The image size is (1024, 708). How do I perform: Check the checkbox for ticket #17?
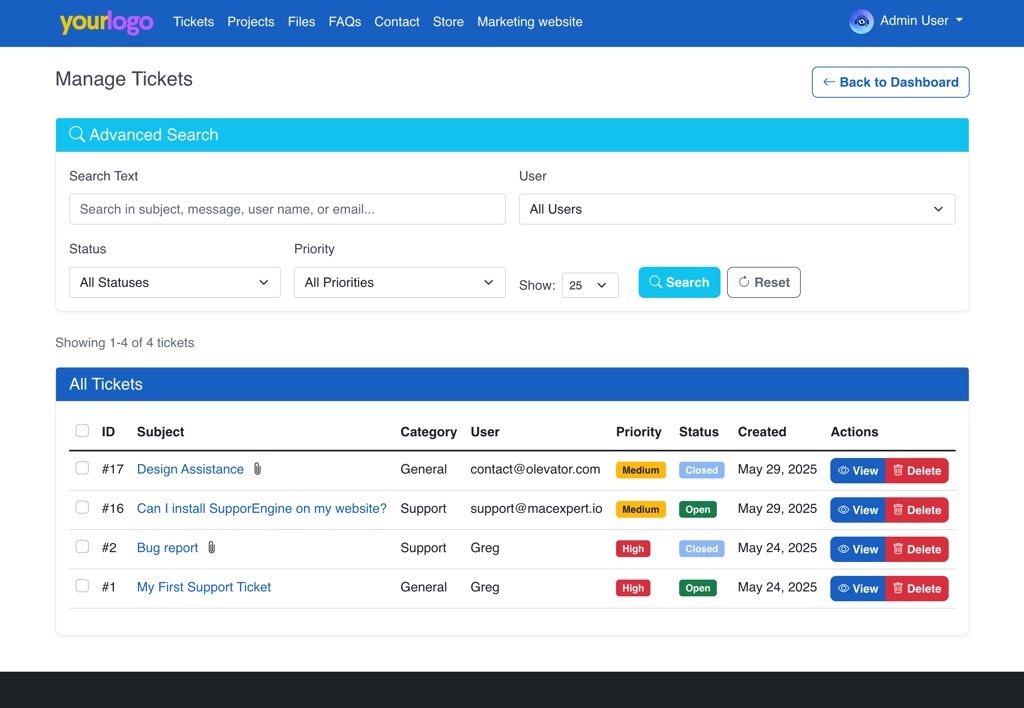(82, 469)
